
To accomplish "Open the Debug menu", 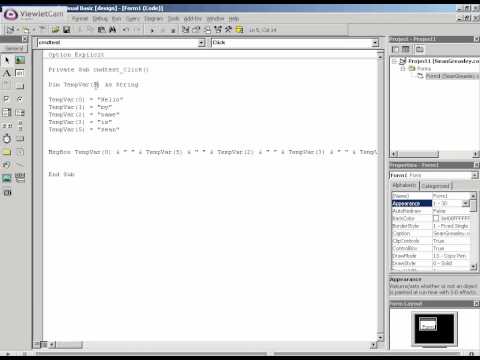I will [100, 19].
